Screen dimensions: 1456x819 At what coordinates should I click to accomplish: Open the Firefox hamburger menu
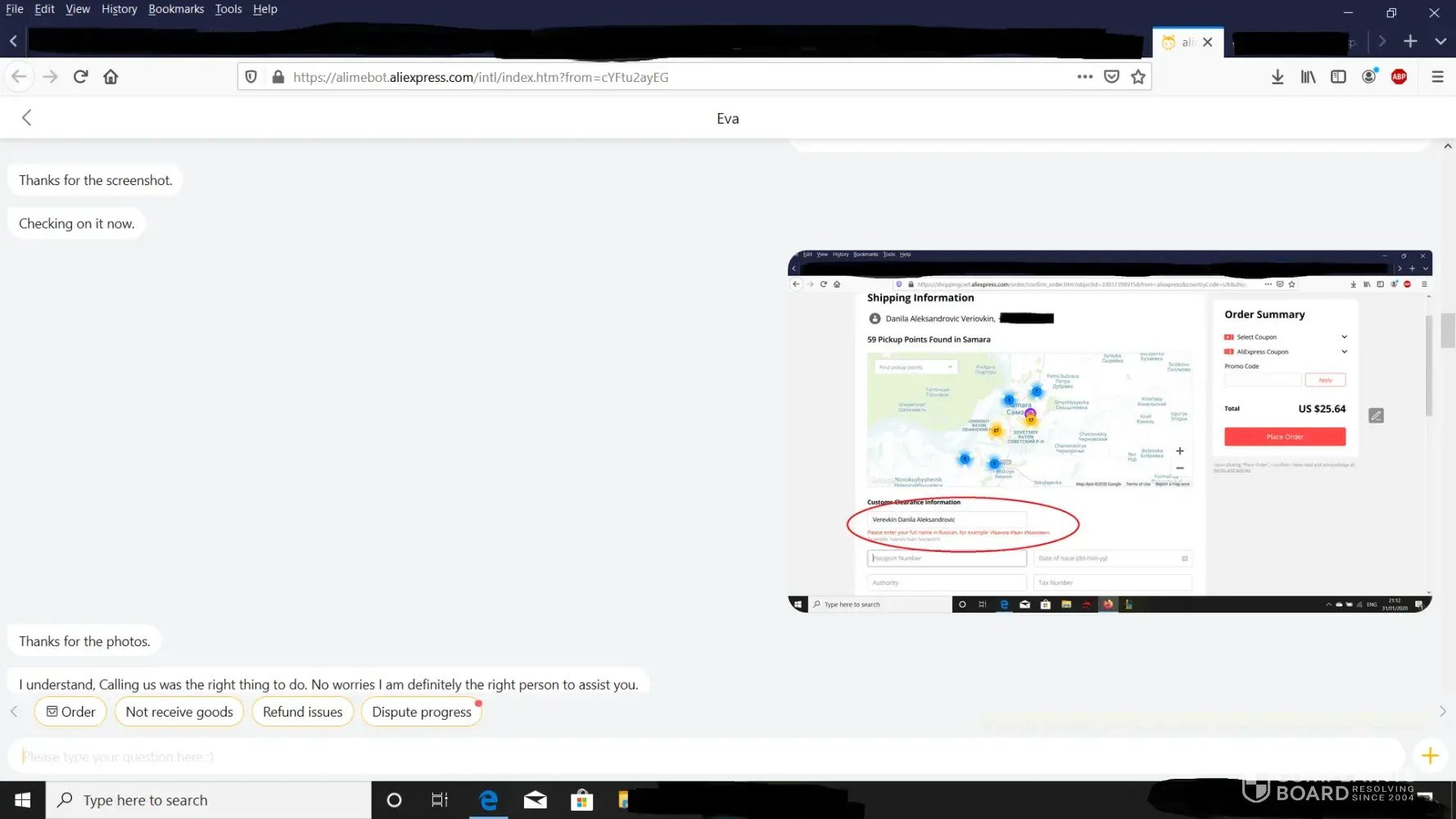[x=1437, y=77]
